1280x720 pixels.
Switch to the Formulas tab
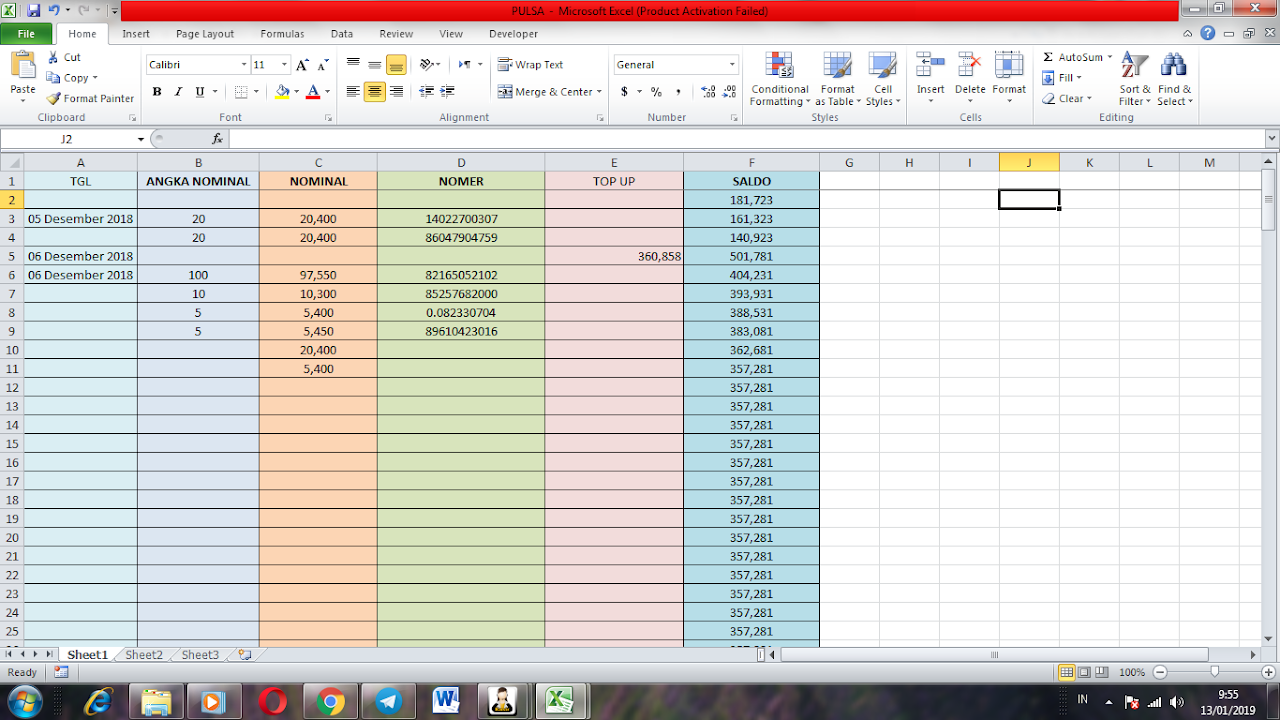click(x=282, y=34)
